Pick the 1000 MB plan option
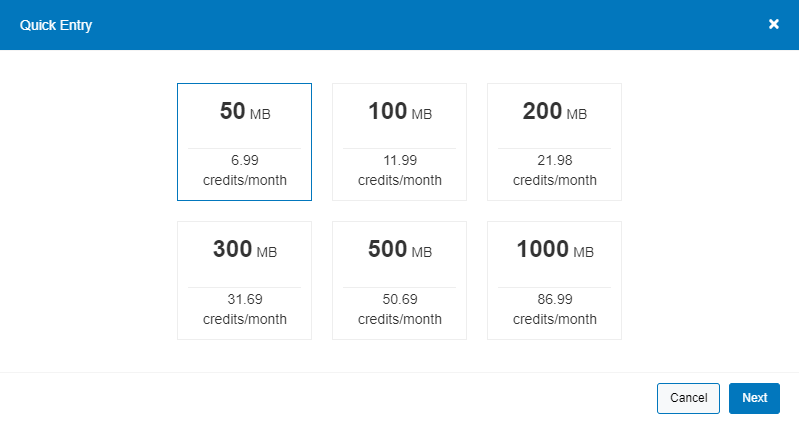 [x=554, y=280]
